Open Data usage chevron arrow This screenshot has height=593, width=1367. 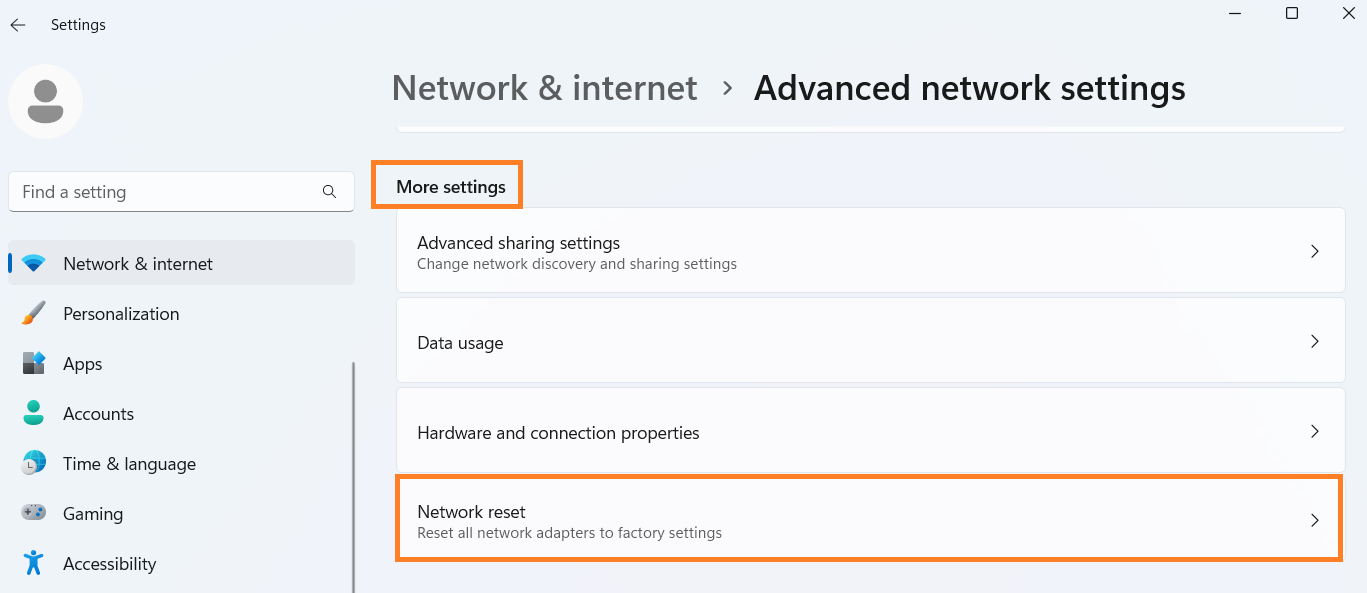1315,342
